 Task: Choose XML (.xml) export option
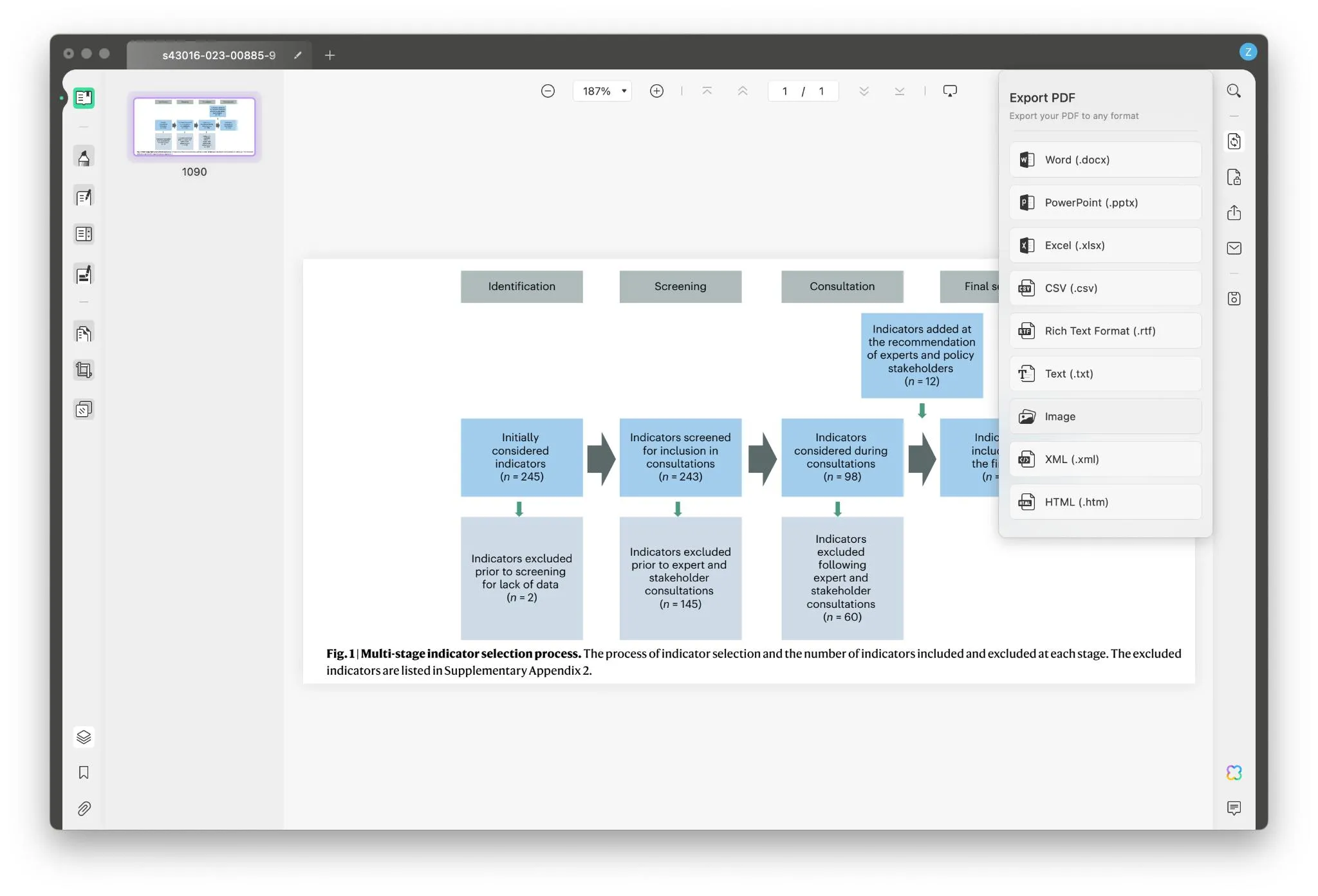1105,459
